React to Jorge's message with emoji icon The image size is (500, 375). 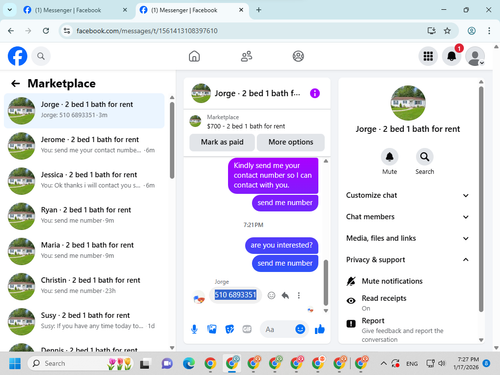[271, 295]
